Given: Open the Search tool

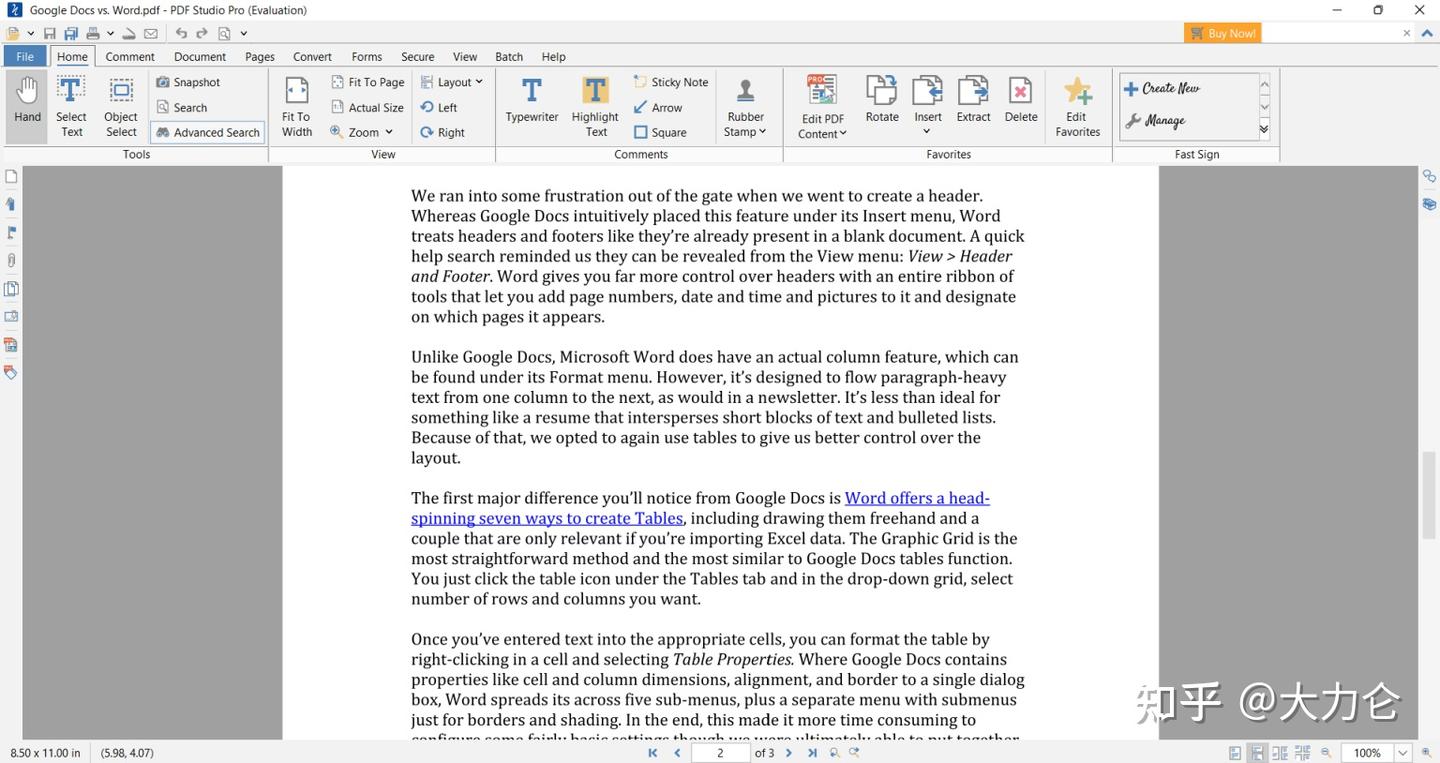Looking at the screenshot, I should (182, 107).
